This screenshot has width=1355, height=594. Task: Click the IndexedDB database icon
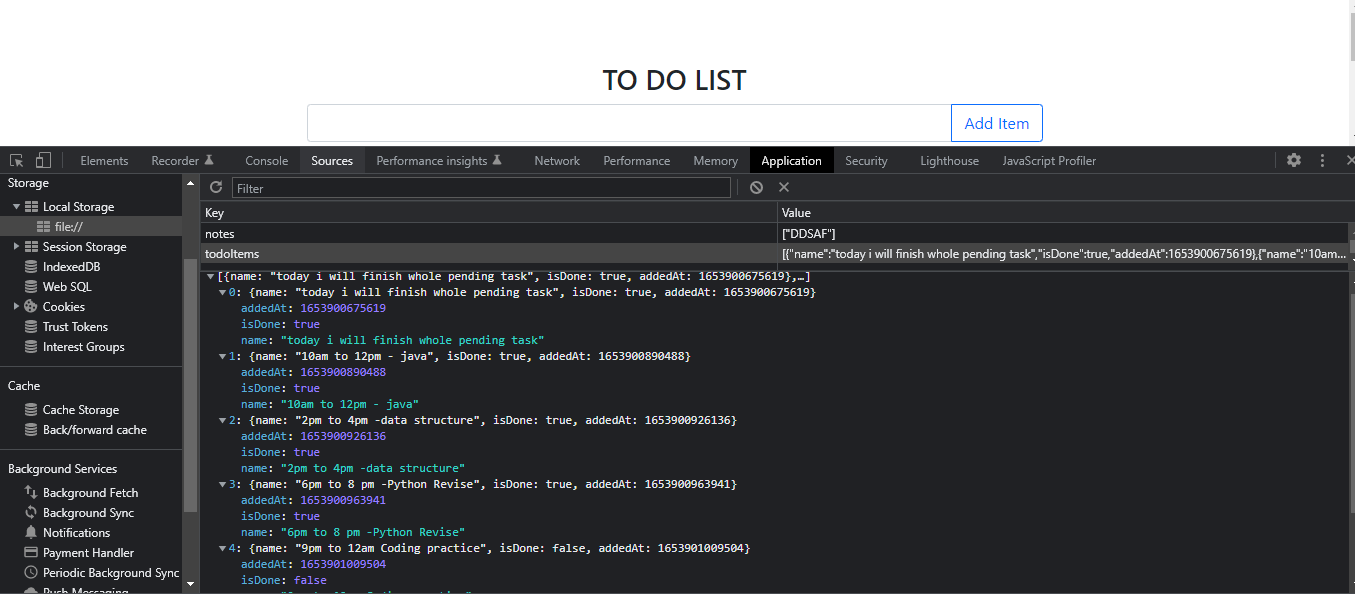(x=32, y=267)
